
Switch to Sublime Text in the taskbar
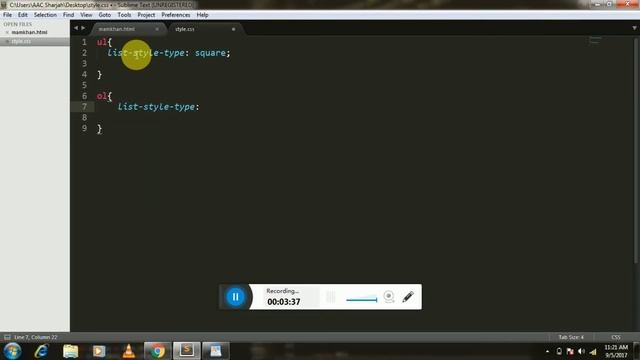click(x=187, y=351)
